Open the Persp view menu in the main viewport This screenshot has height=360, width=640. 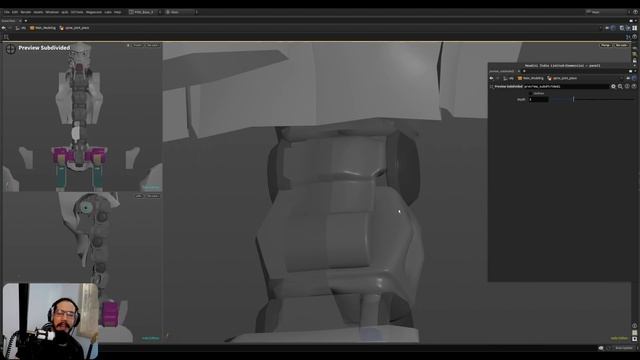[605, 45]
